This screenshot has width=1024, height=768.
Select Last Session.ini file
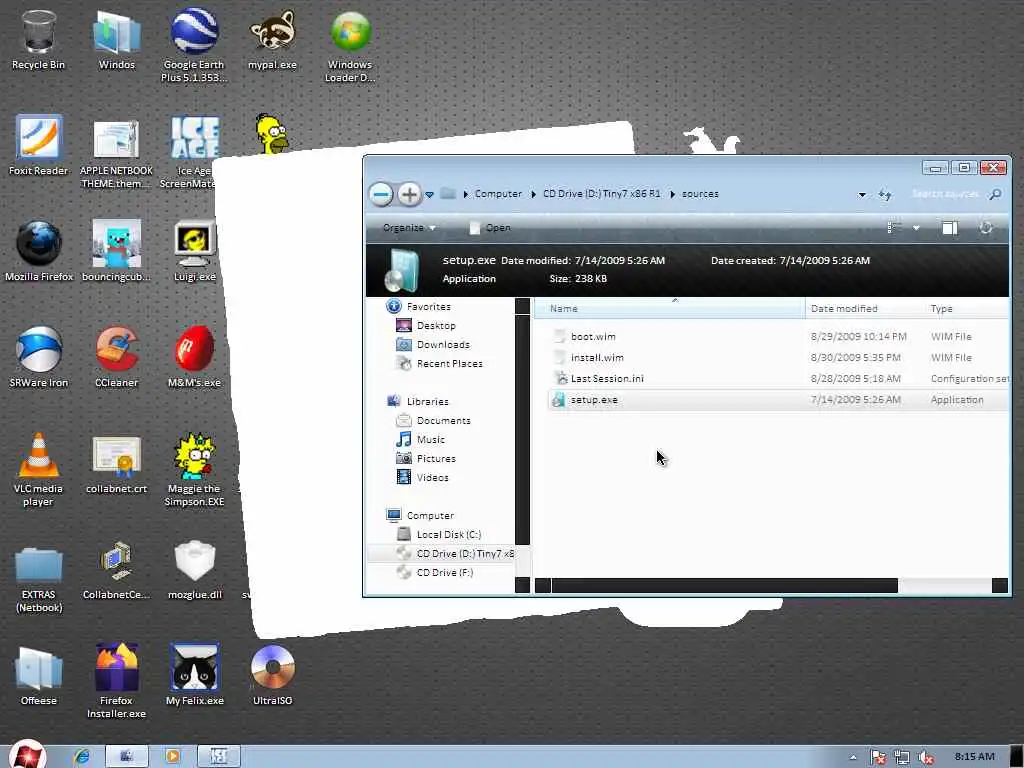pyautogui.click(x=779, y=378)
